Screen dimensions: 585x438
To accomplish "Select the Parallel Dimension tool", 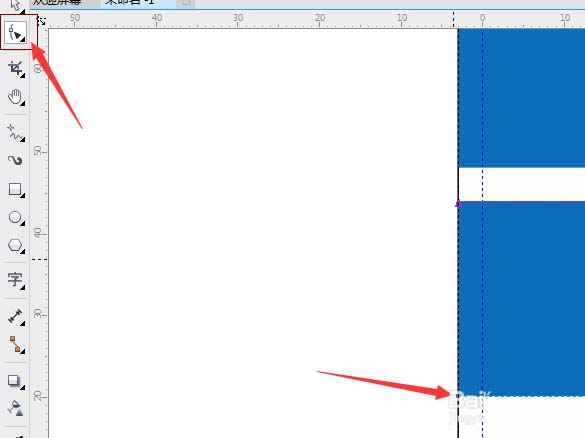I will (16, 316).
